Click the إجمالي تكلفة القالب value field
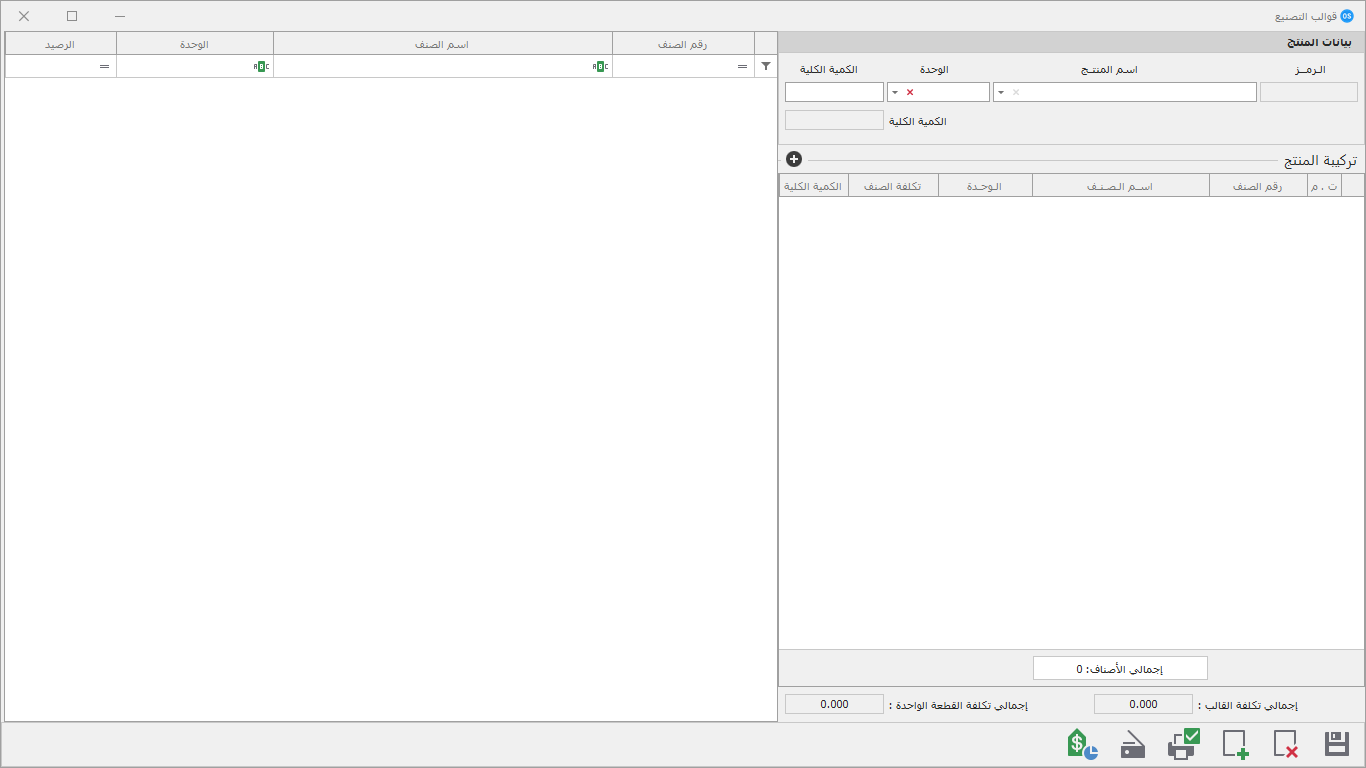The height and width of the screenshot is (768, 1366). 1143,704
